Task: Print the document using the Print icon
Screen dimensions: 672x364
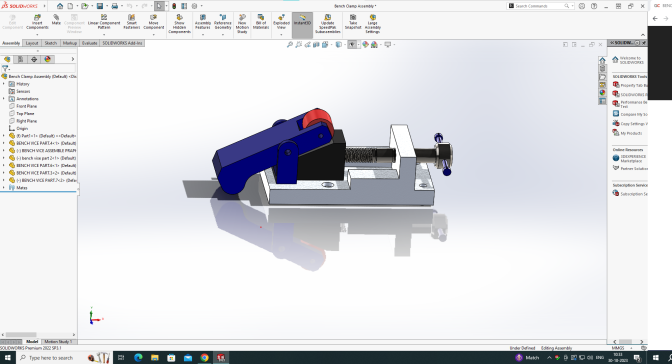Action: 114,6
